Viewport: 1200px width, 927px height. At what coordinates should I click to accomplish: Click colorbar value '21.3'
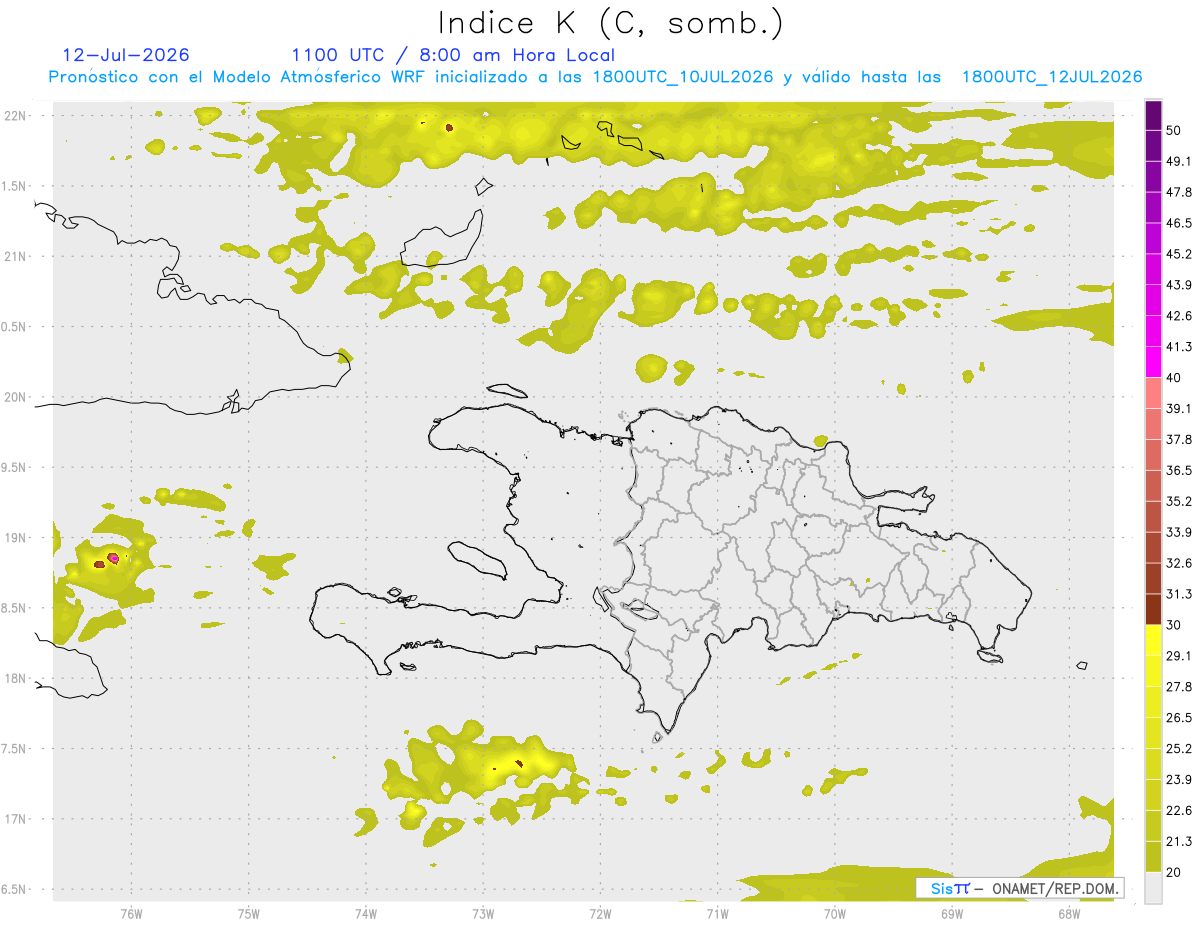[1179, 842]
